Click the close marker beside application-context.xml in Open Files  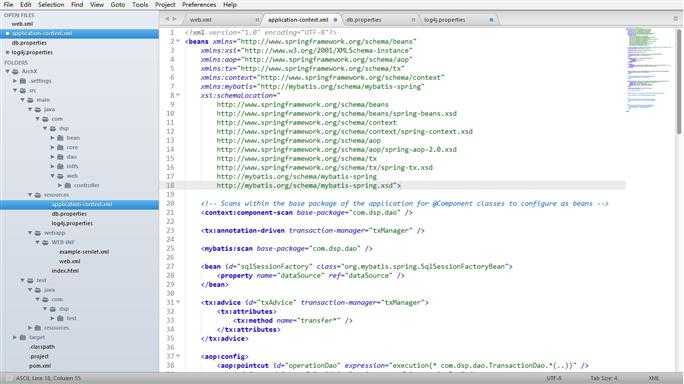tap(7, 34)
